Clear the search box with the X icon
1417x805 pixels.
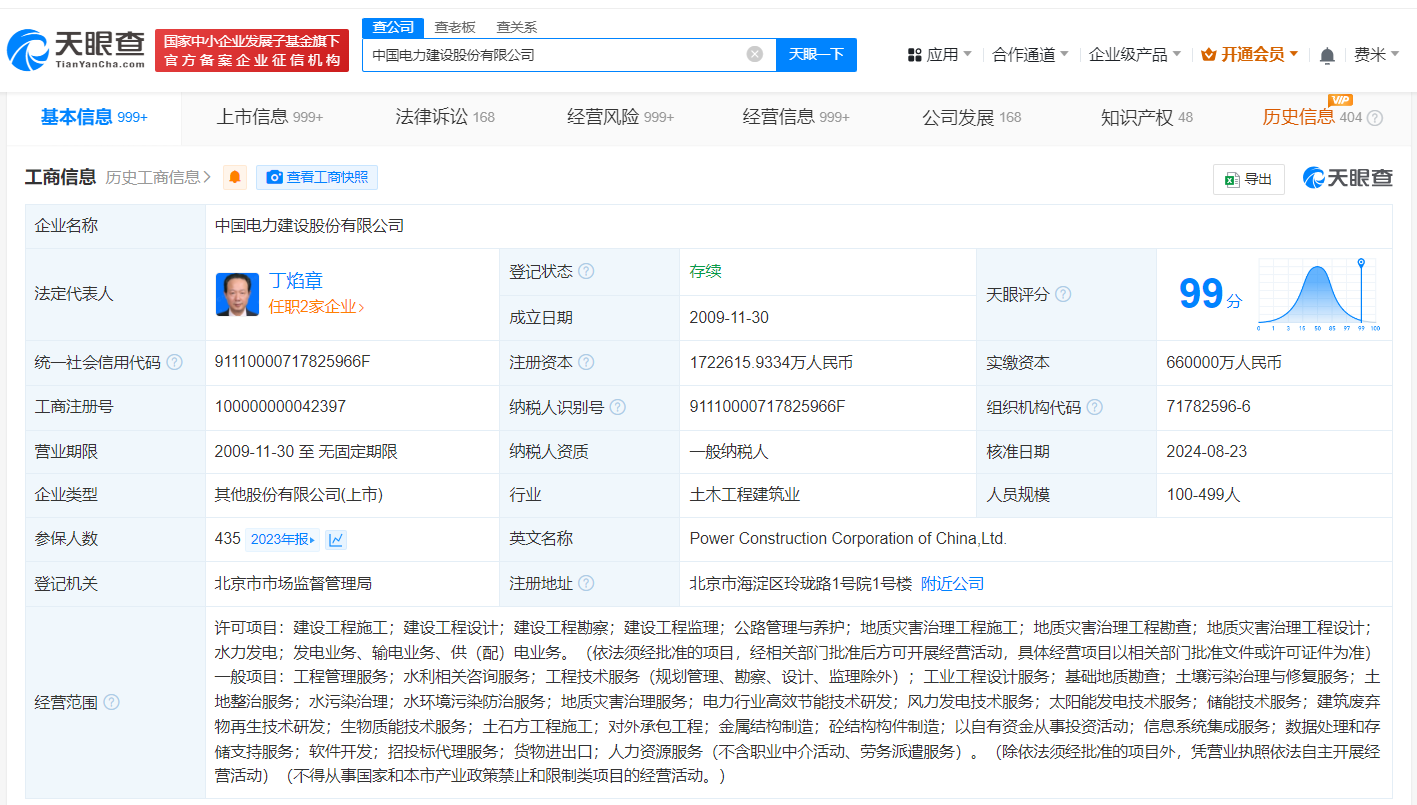(754, 54)
